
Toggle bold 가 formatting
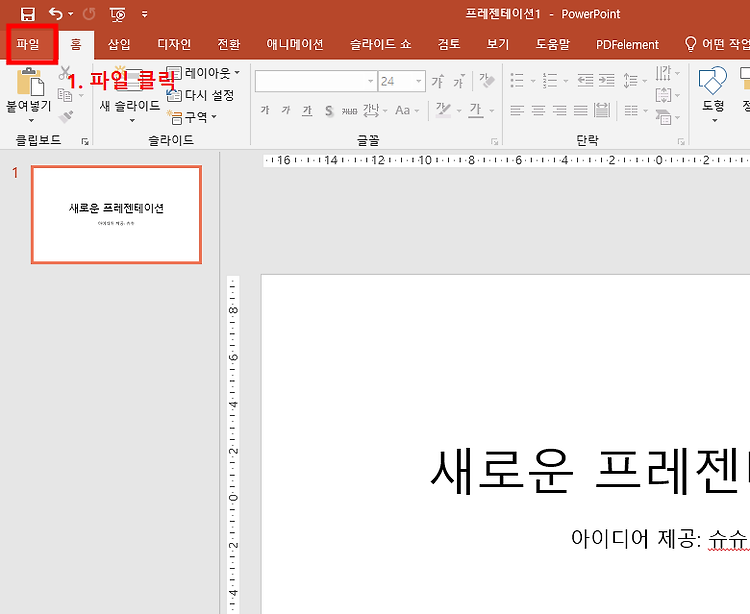[x=265, y=110]
